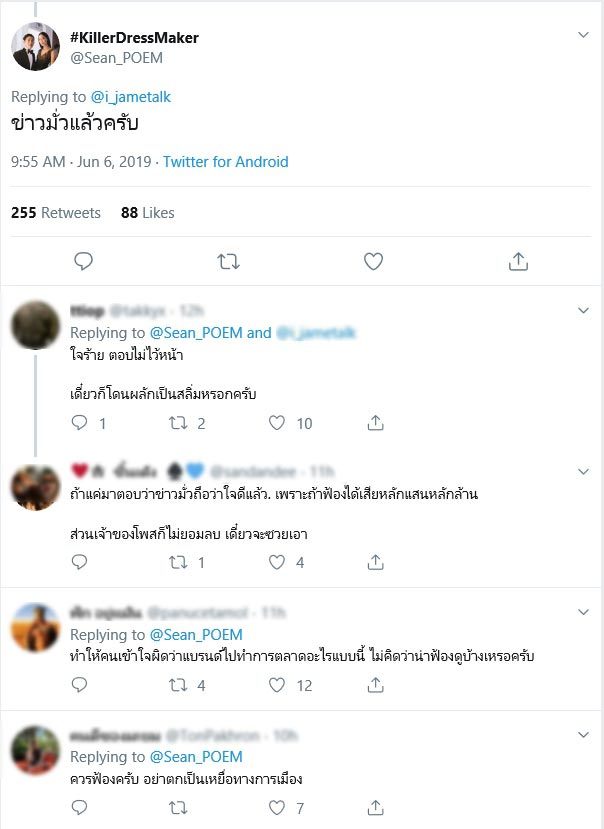
Task: Retweet the reply with 4 retweets
Action: coord(180,685)
